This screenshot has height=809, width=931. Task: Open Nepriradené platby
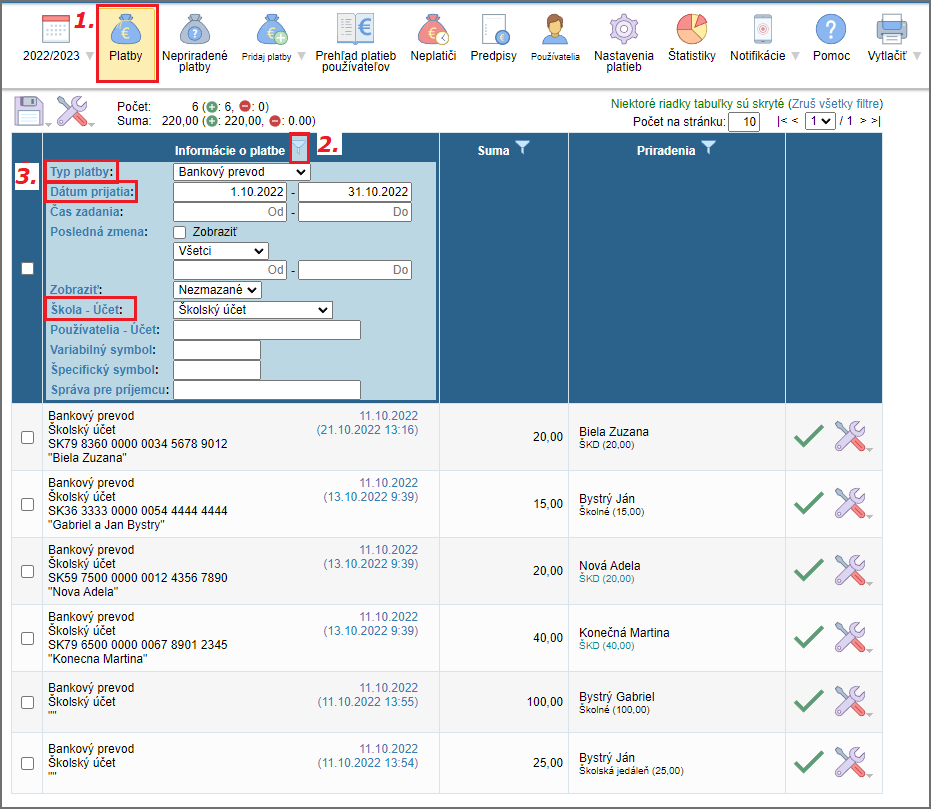click(x=195, y=43)
